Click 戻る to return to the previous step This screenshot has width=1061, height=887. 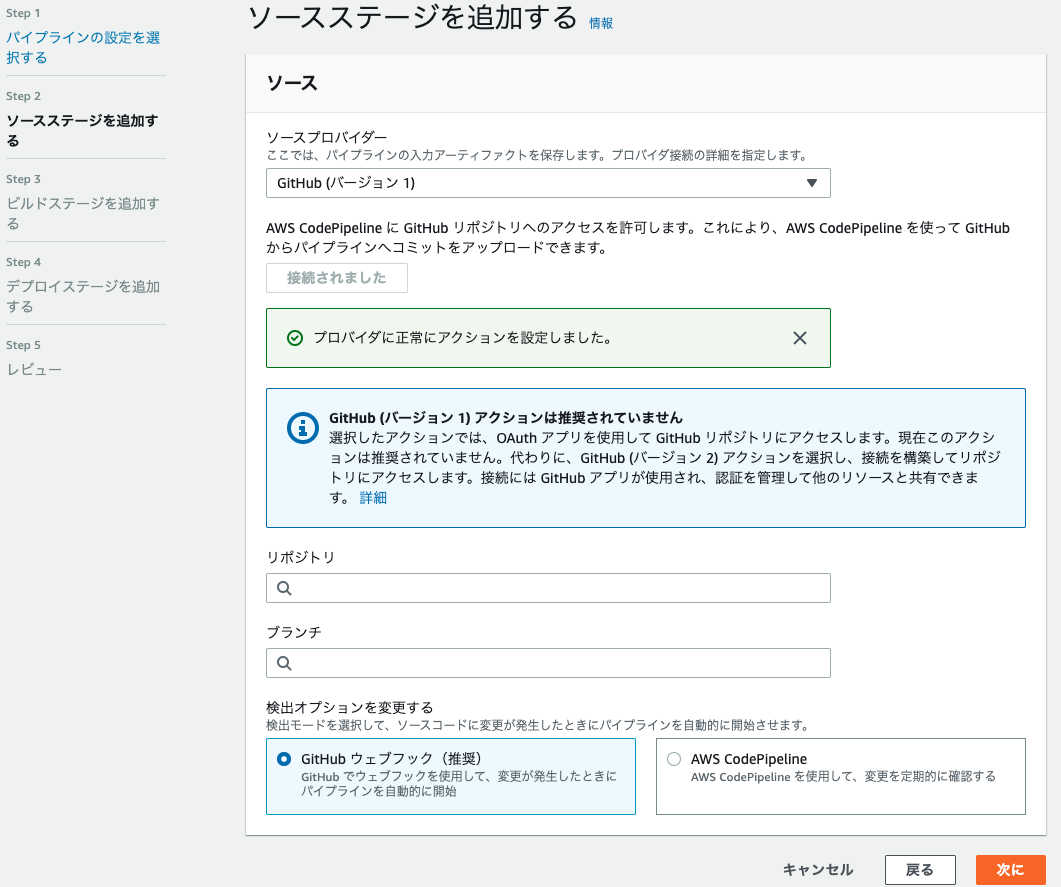point(919,869)
